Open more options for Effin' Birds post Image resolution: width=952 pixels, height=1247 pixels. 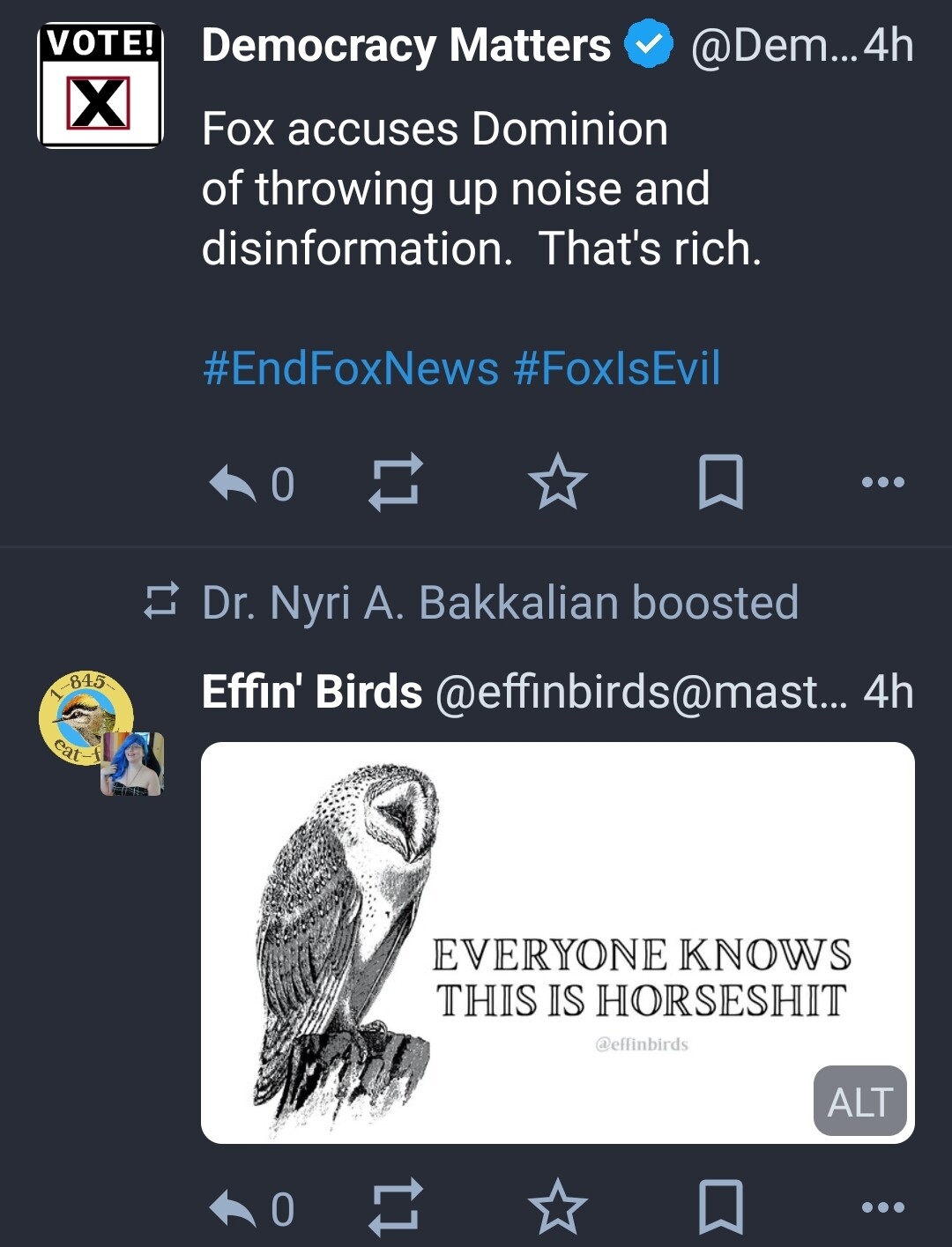883,1208
